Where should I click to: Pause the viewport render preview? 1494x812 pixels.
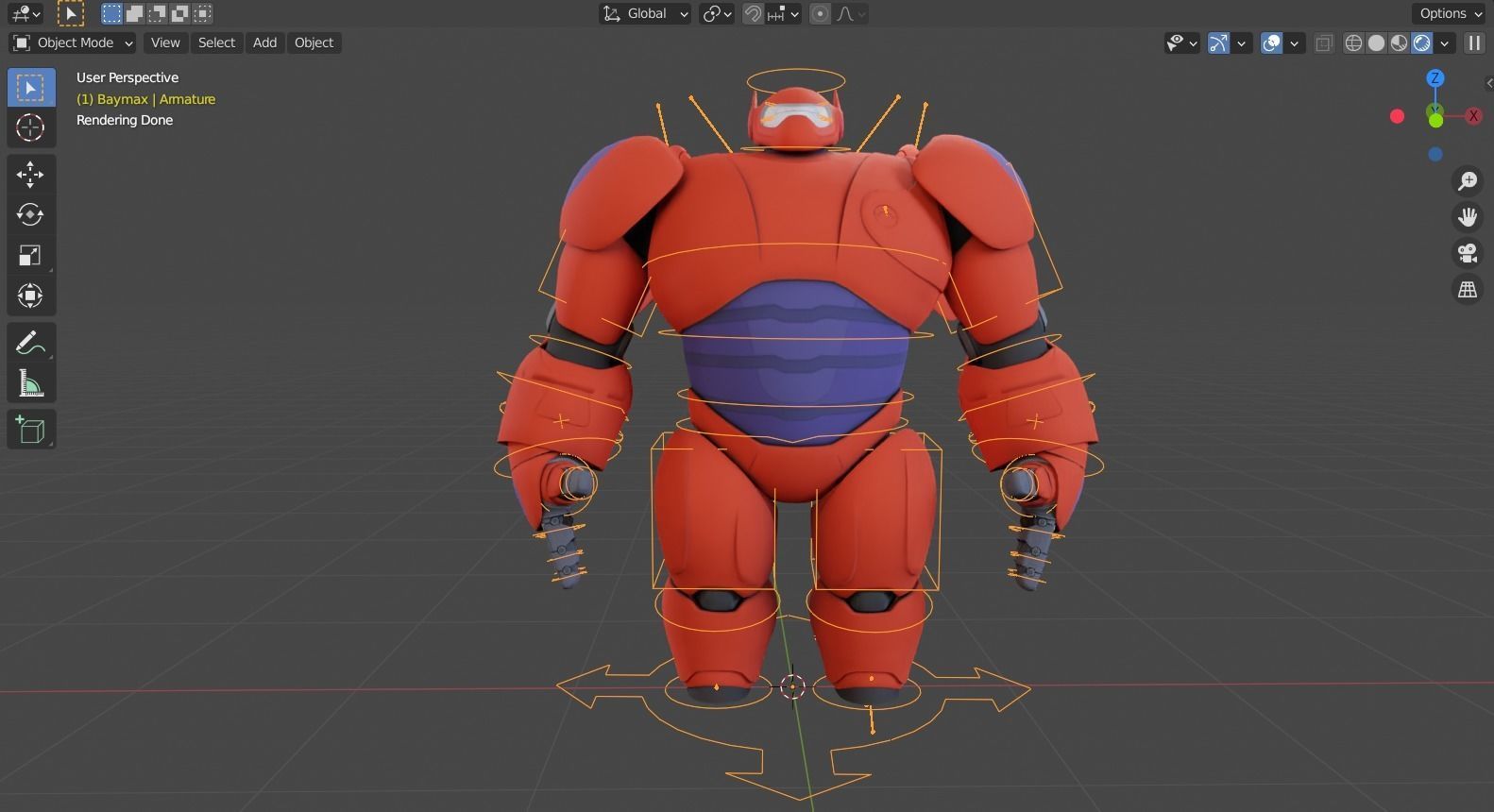pyautogui.click(x=1473, y=42)
